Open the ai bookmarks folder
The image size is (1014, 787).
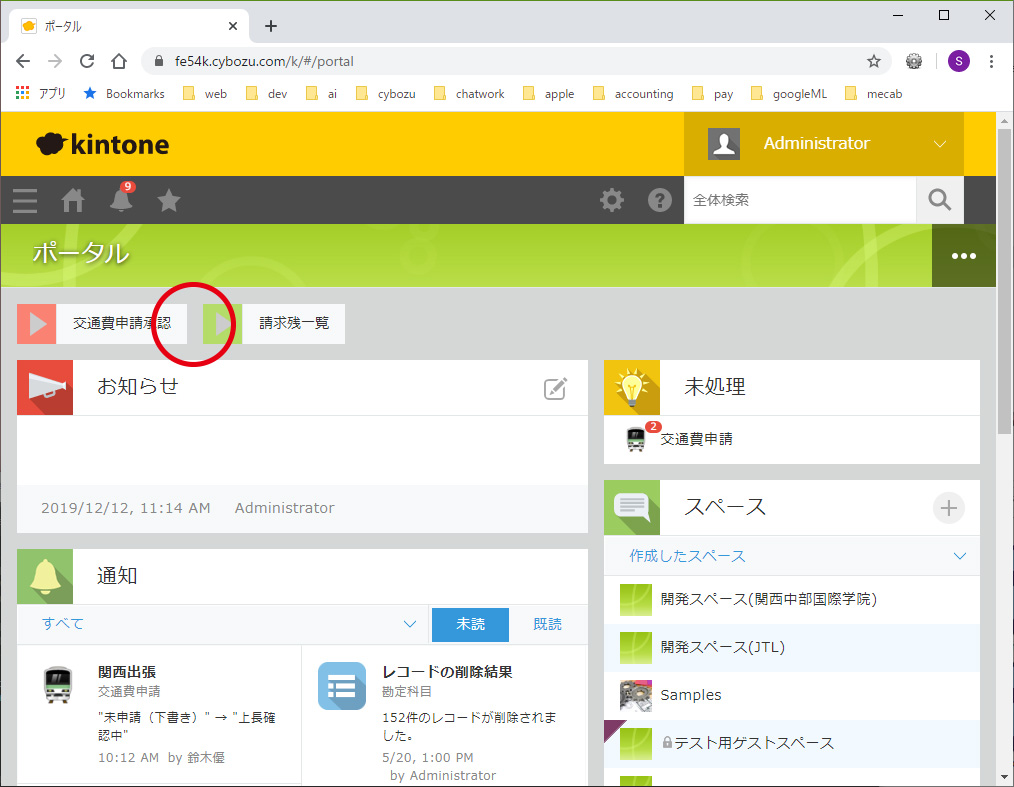point(322,94)
